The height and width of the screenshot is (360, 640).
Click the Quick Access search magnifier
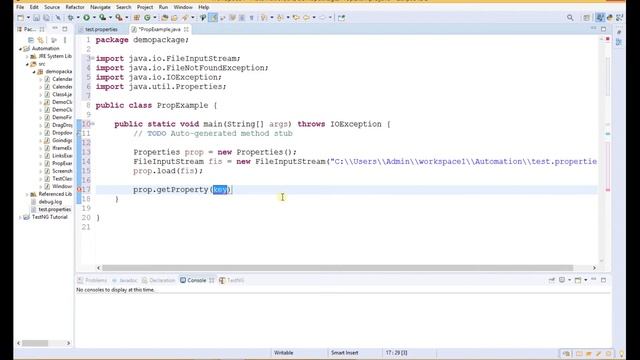(x=570, y=18)
